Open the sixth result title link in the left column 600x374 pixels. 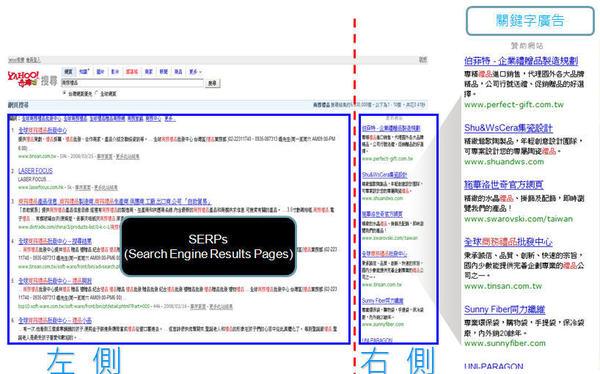55,320
